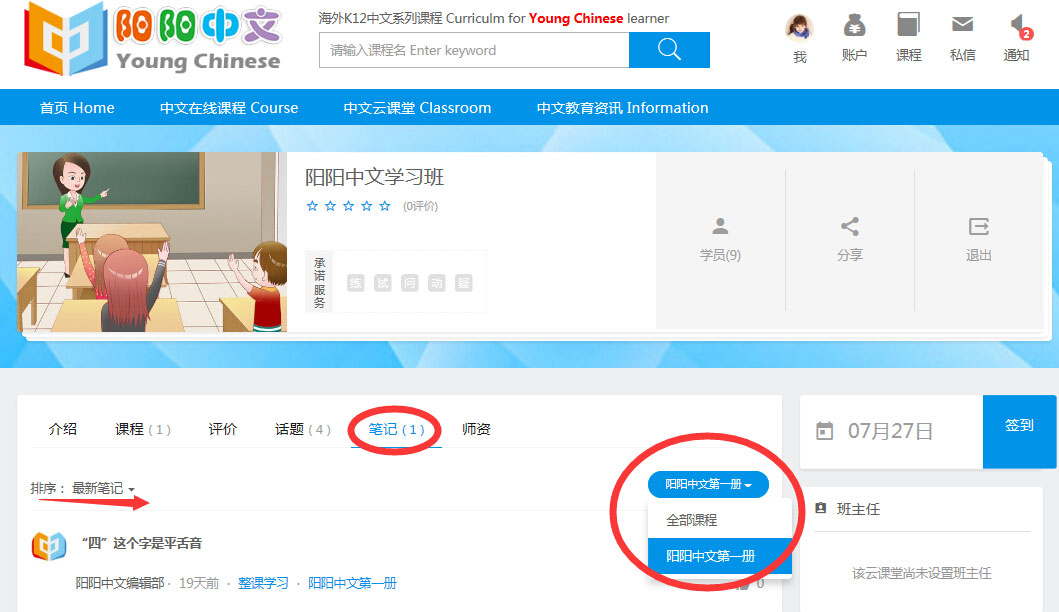This screenshot has height=612, width=1059.
Task: Click the 退出 exit icon
Action: (979, 226)
